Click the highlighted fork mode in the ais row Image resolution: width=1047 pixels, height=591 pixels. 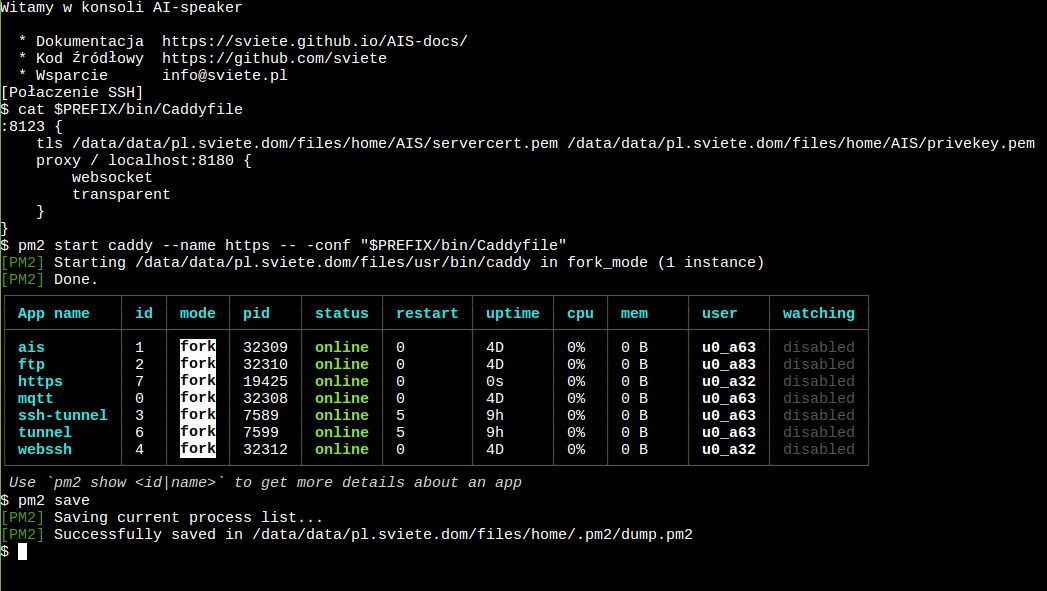pyautogui.click(x=198, y=347)
